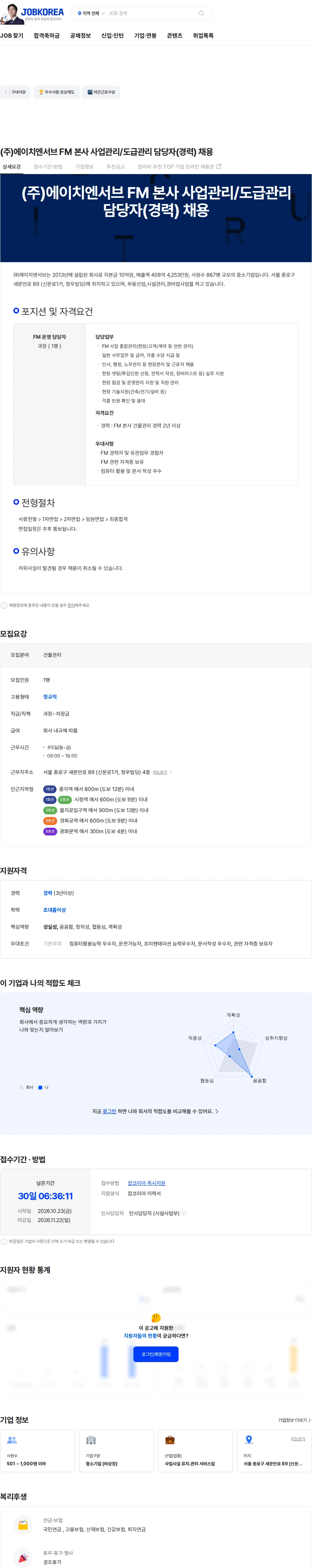Open the 공채정보 menu
The width and height of the screenshot is (312, 1568).
click(x=81, y=36)
